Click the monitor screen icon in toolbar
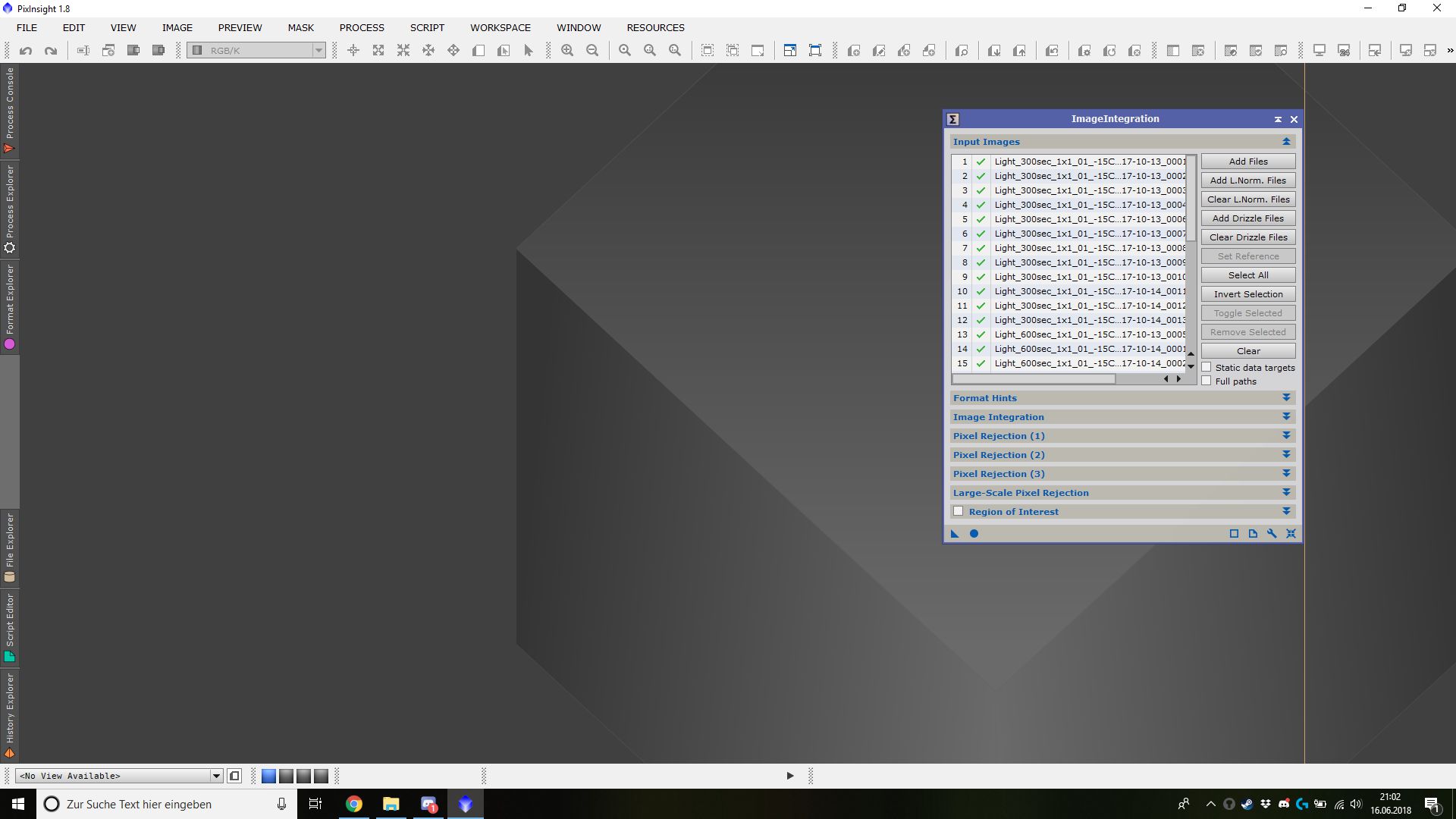This screenshot has height=819, width=1456. 1319,51
